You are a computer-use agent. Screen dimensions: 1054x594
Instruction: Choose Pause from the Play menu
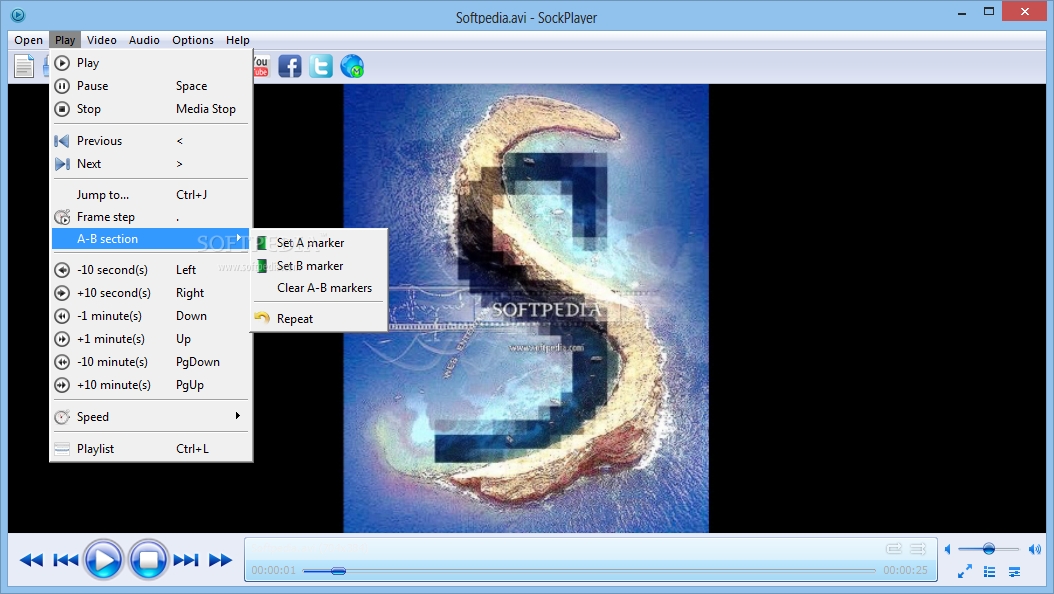(151, 86)
